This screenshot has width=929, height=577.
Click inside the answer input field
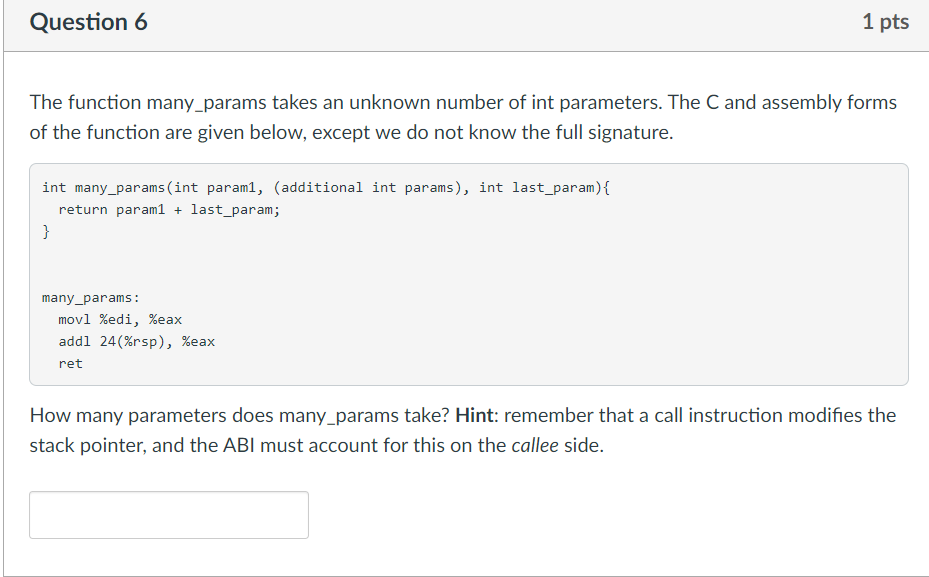point(167,514)
